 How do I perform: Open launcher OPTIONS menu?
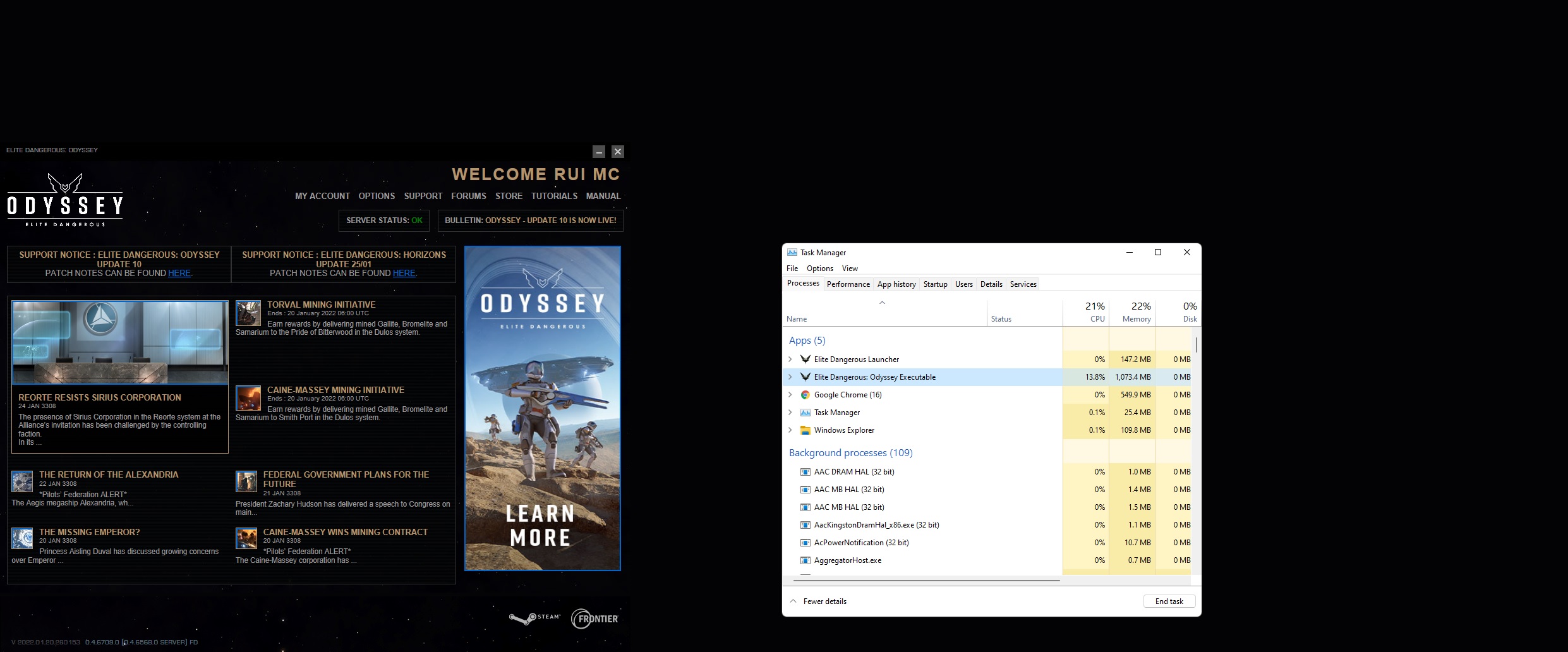click(377, 196)
